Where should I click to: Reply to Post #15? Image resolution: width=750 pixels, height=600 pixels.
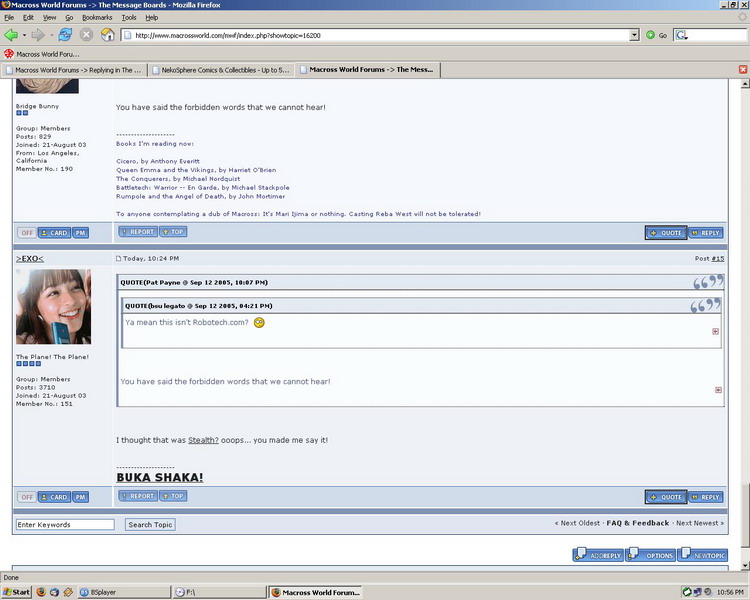706,497
